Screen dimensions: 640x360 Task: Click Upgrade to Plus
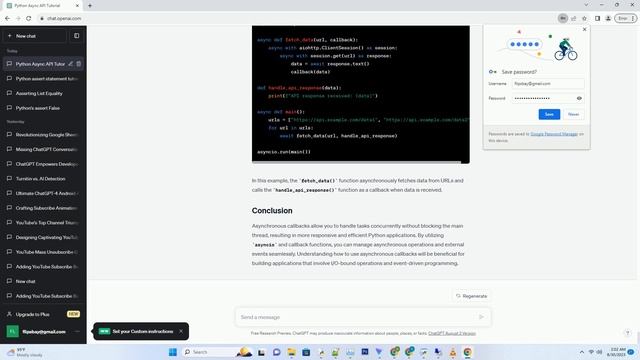[x=43, y=314]
